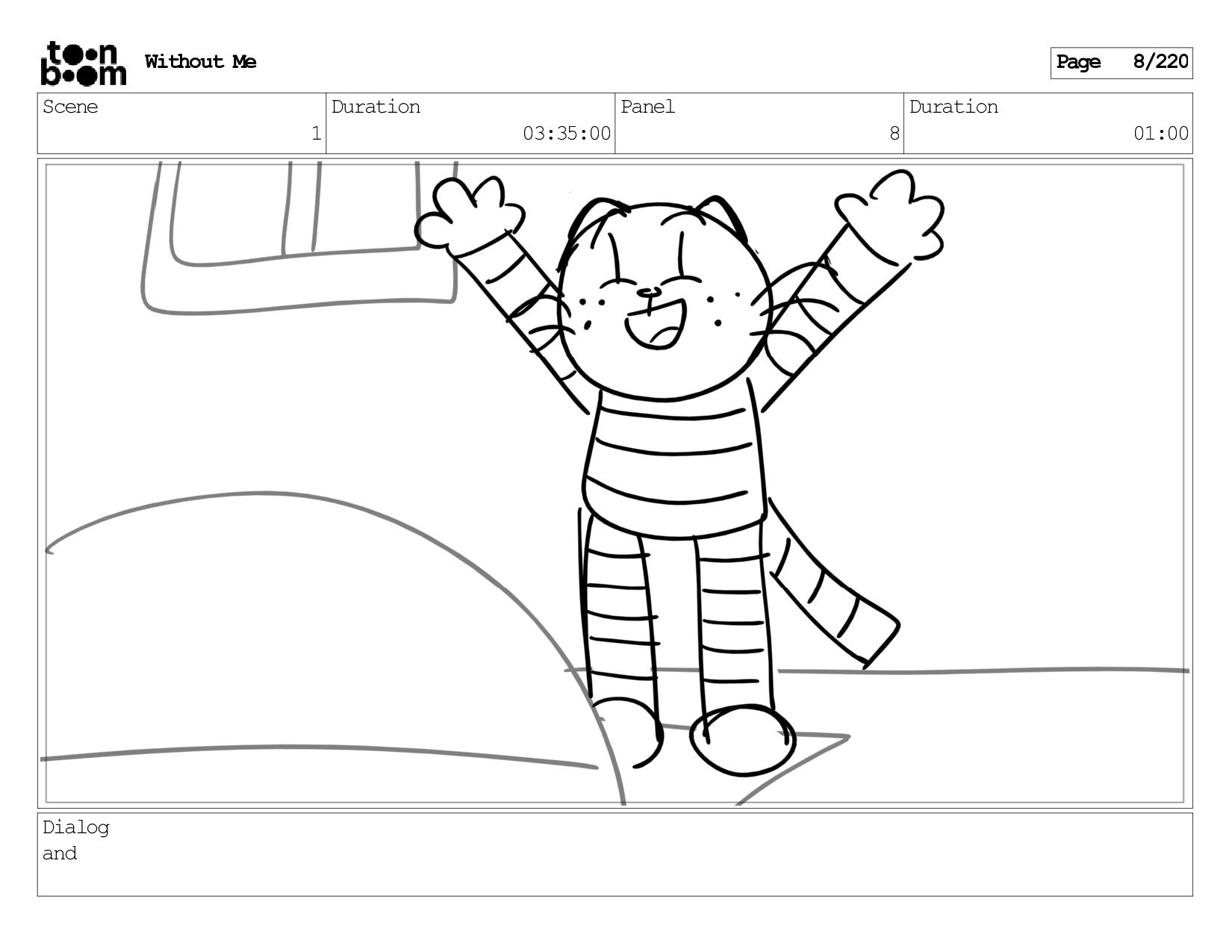Click the scene number value '1'

317,134
